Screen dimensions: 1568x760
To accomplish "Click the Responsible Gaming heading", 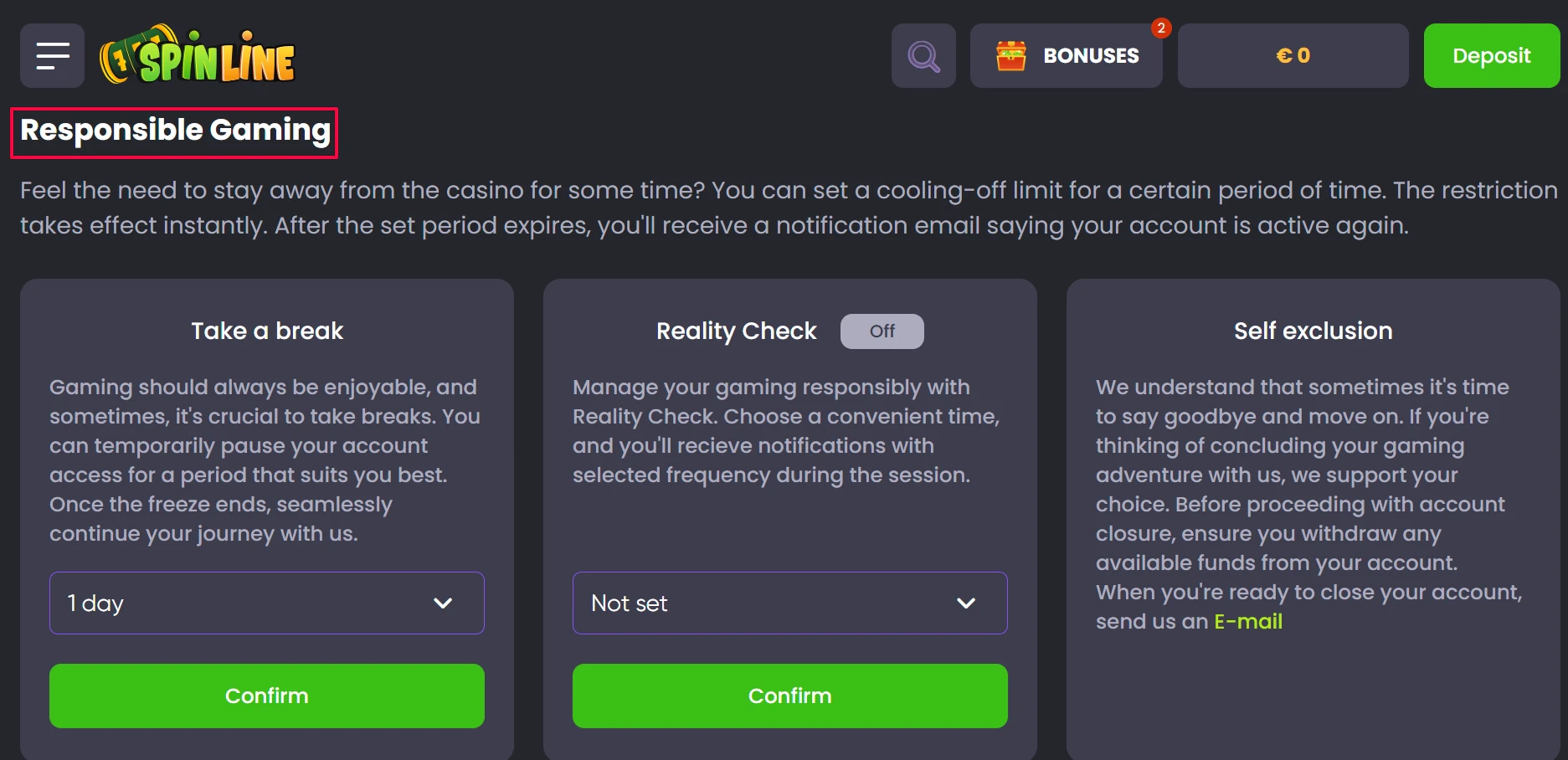I will 175,131.
